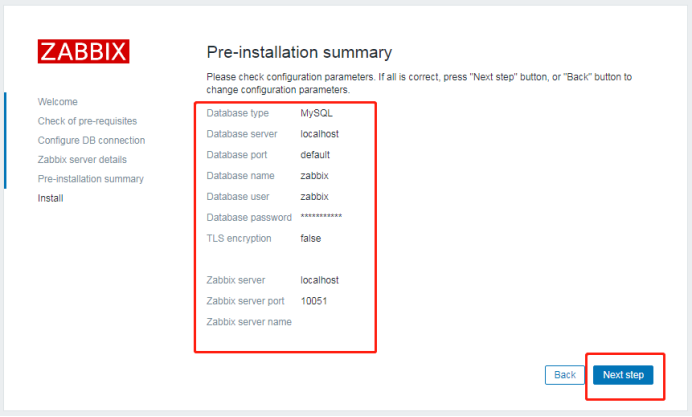Screen dimensions: 692x417
Task: Click the TLS encryption false value
Action: pos(310,239)
